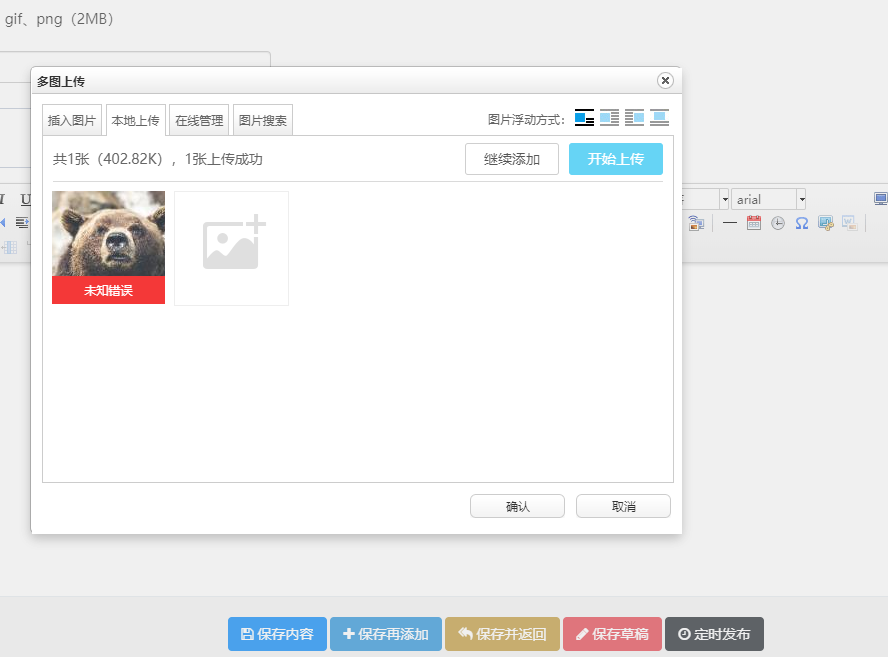Image resolution: width=888 pixels, height=657 pixels.
Task: Choose the second image float layout option
Action: [609, 118]
